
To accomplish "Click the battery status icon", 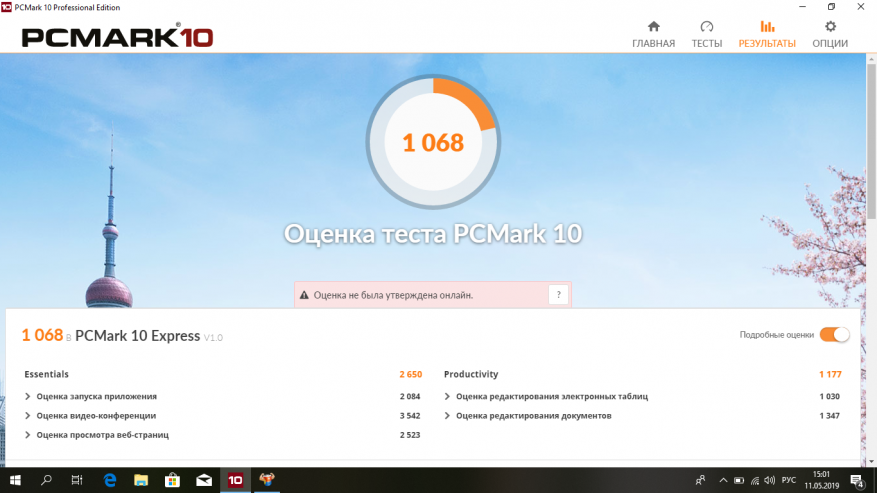I will tap(739, 480).
